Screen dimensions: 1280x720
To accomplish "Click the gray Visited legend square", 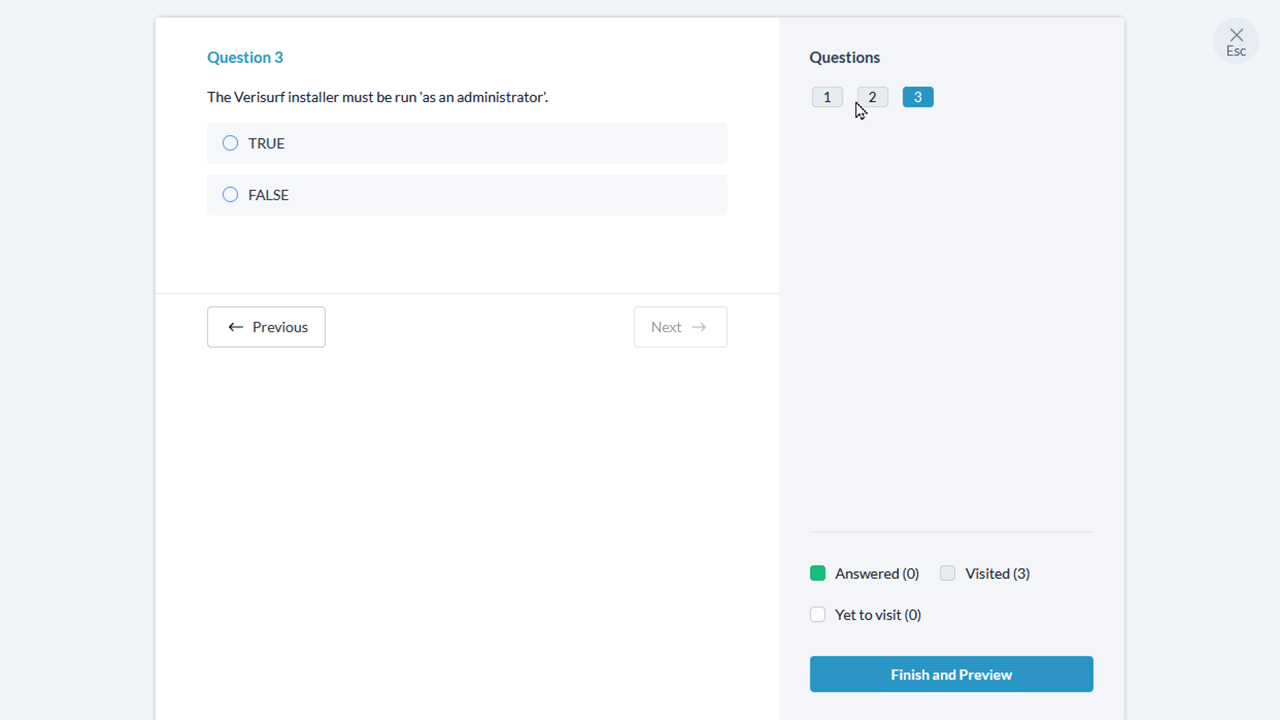I will click(x=948, y=573).
